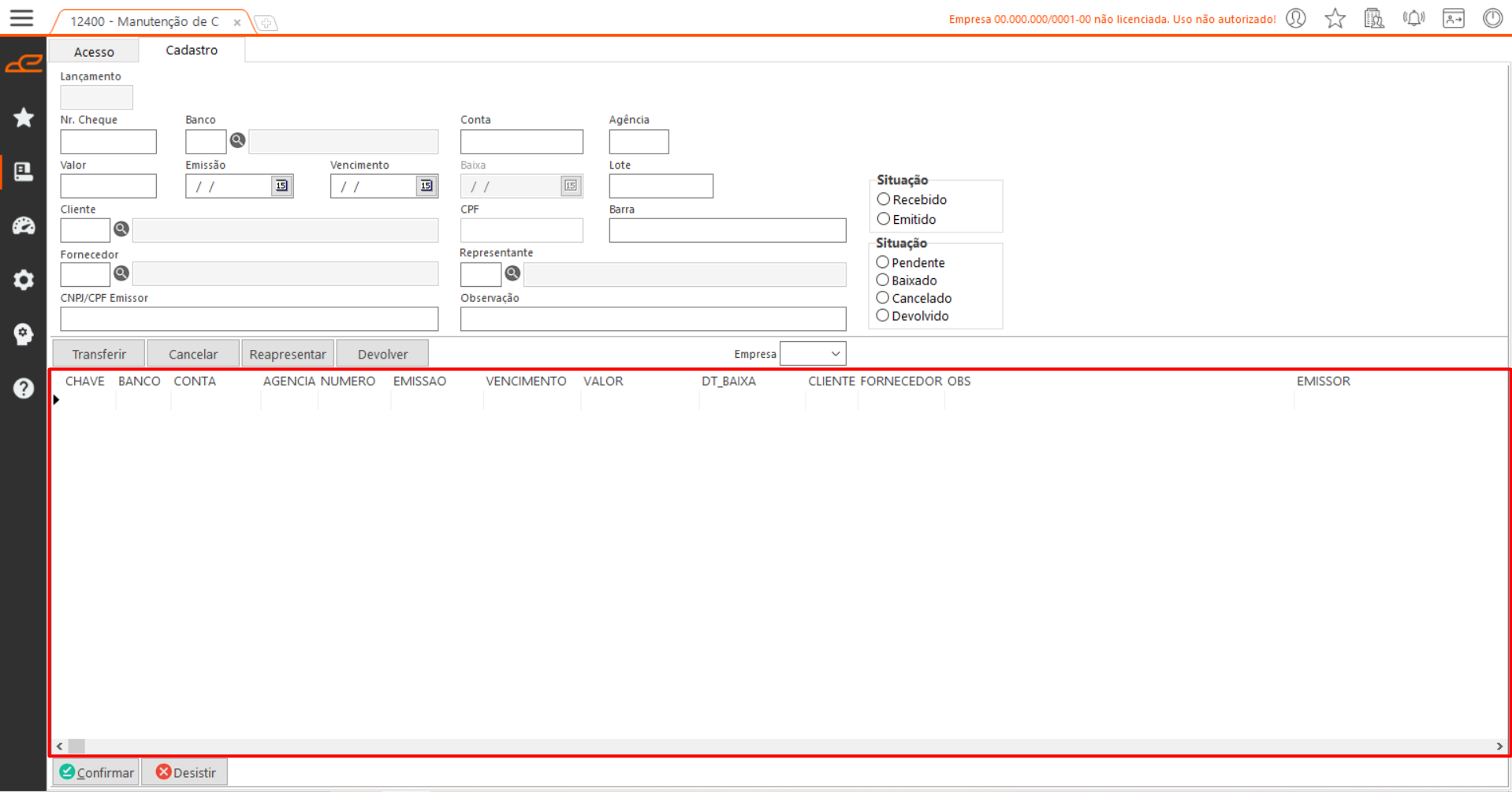Open the dashboard gauge sidebar icon
The image size is (1512, 792).
pos(24,226)
